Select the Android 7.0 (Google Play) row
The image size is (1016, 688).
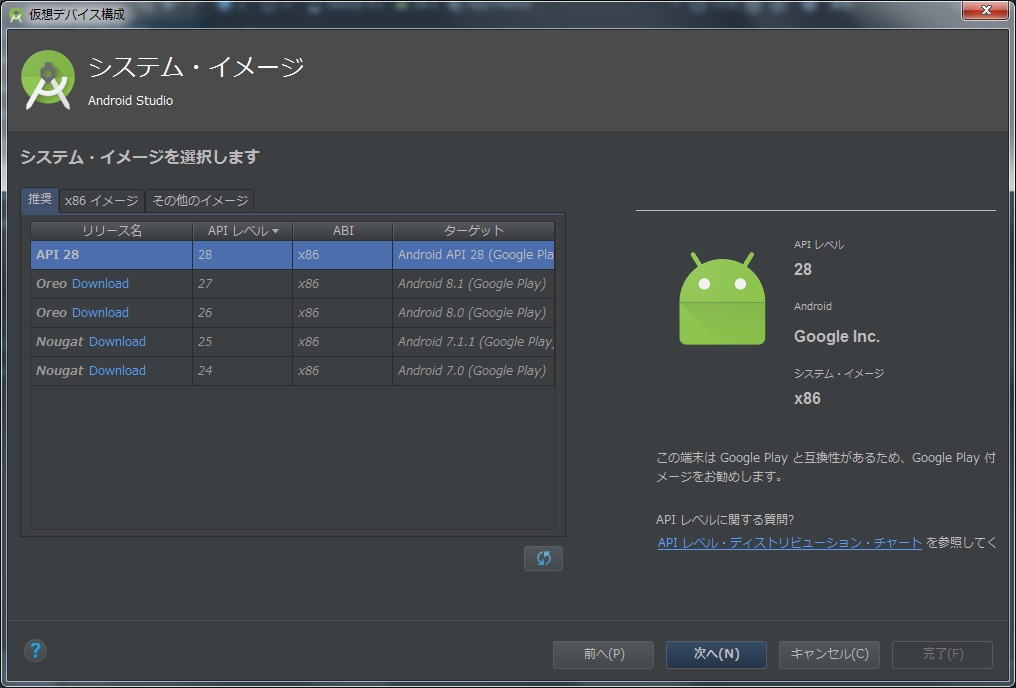[x=293, y=371]
